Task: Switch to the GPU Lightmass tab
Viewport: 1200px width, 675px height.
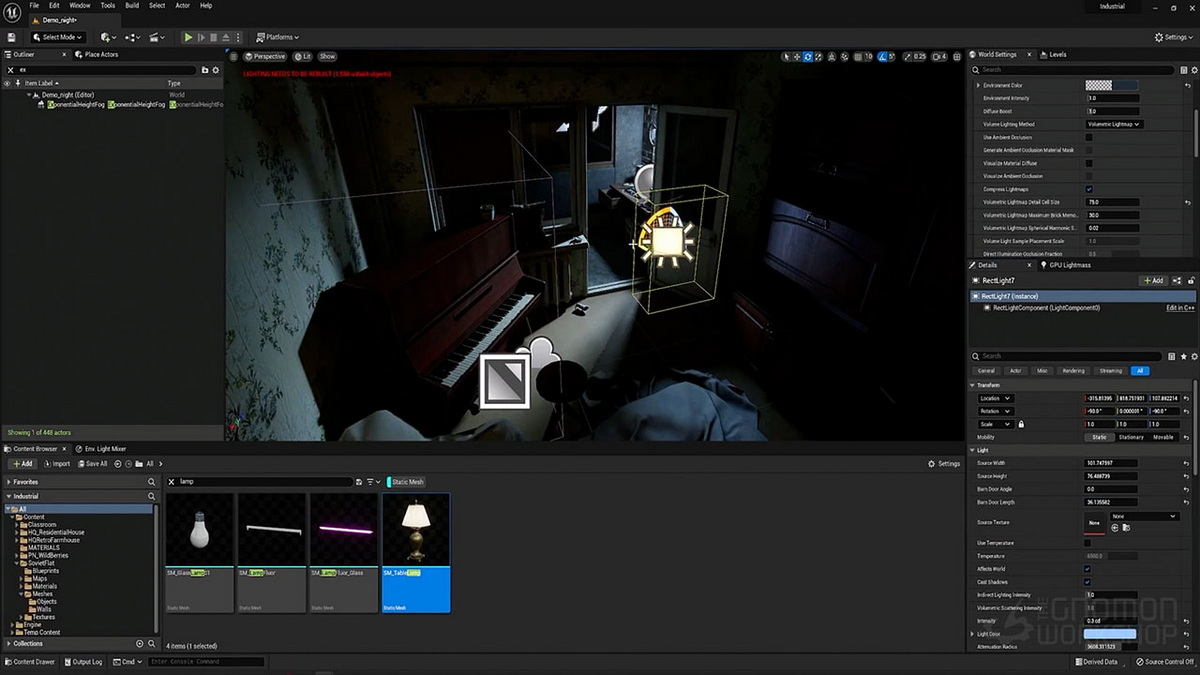Action: click(x=1068, y=265)
